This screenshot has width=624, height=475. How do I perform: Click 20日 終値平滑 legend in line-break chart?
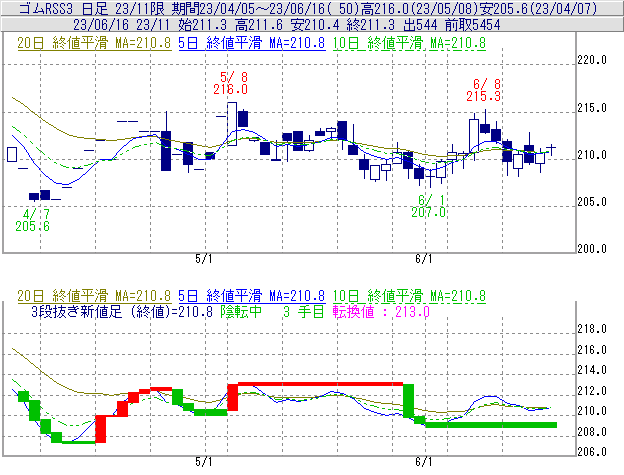point(94,296)
